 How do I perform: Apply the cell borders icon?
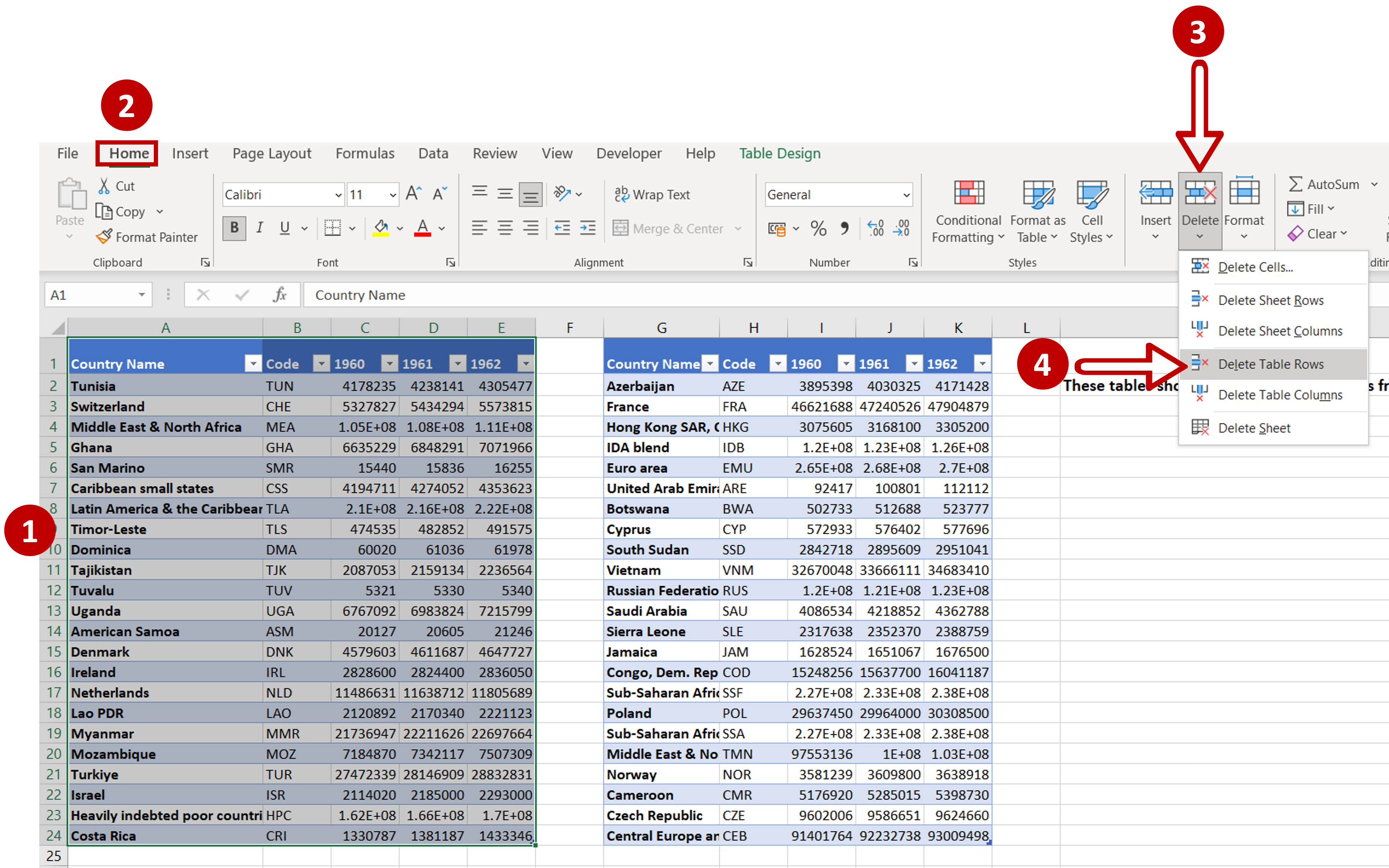[332, 228]
